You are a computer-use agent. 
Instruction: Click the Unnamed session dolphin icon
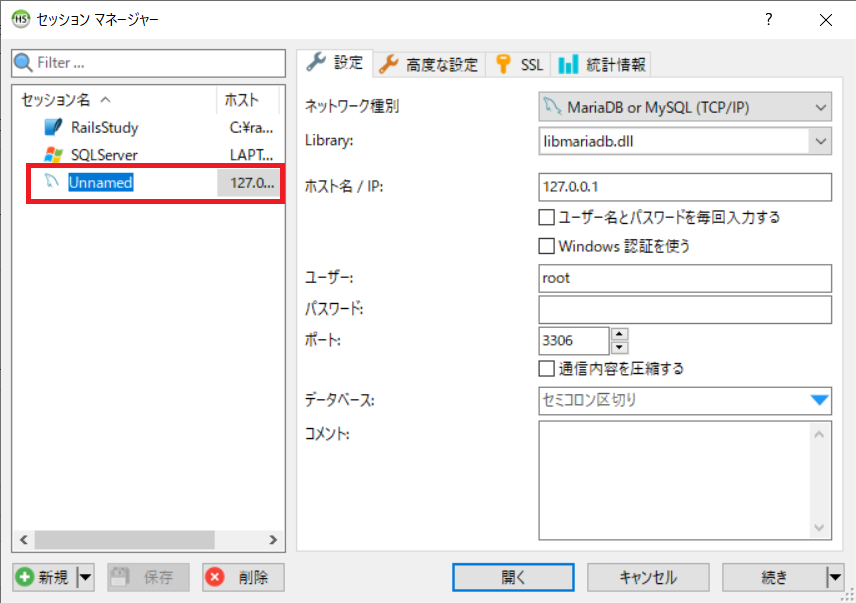51,181
